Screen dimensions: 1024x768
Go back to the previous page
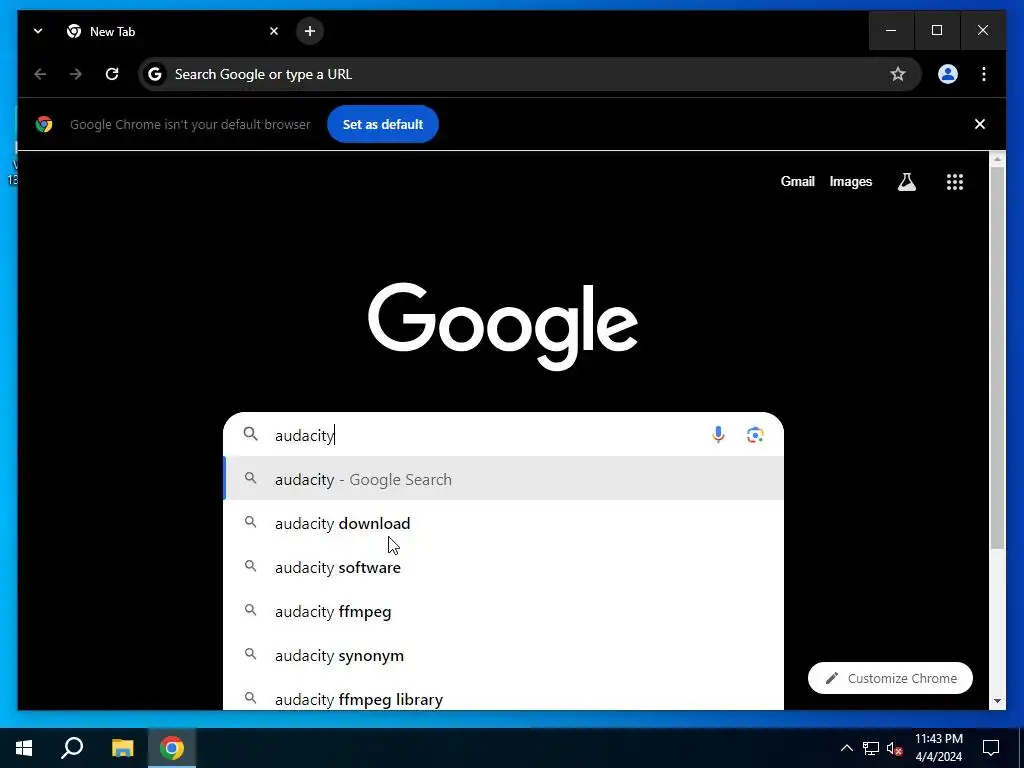tap(40, 74)
